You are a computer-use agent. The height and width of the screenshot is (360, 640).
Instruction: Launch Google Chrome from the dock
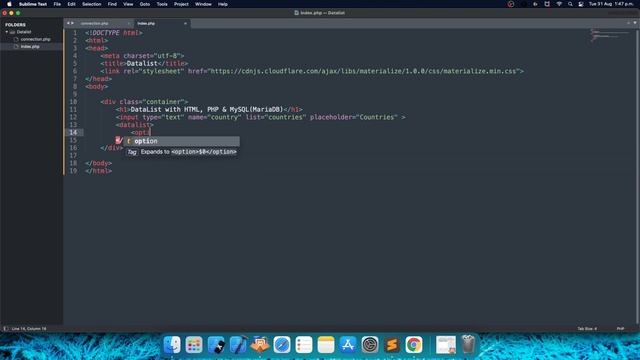(414, 345)
